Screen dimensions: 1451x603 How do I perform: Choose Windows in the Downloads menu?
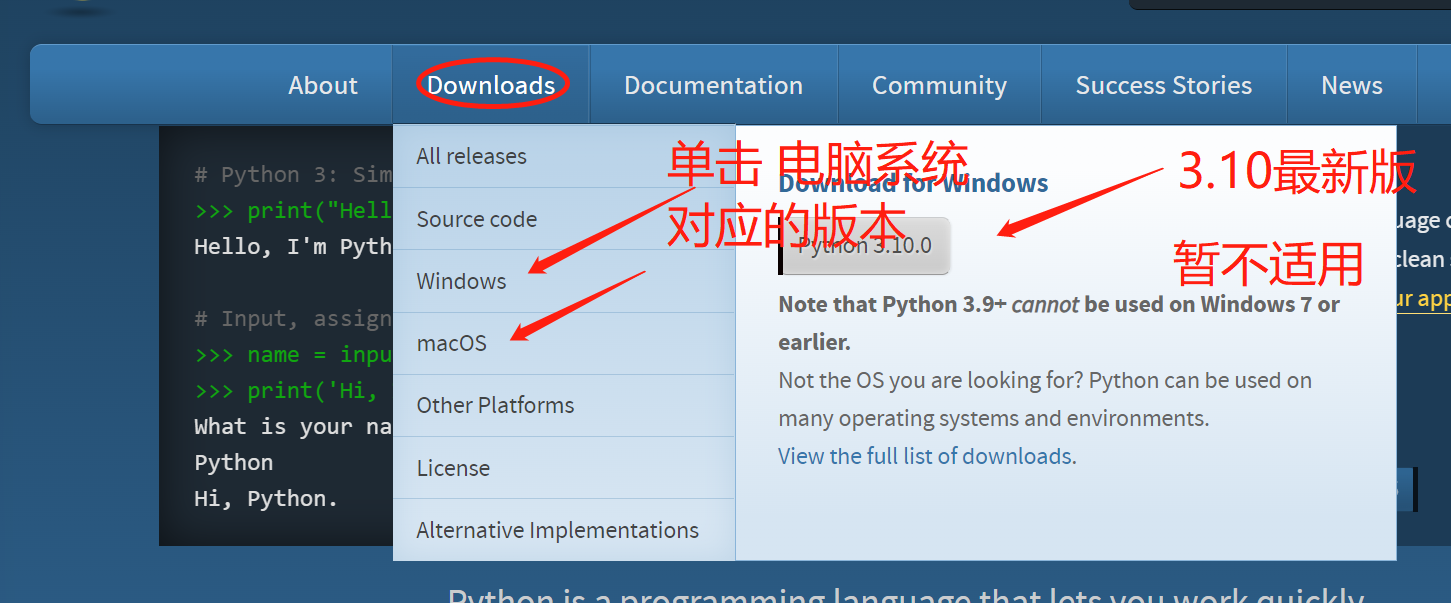coord(564,281)
